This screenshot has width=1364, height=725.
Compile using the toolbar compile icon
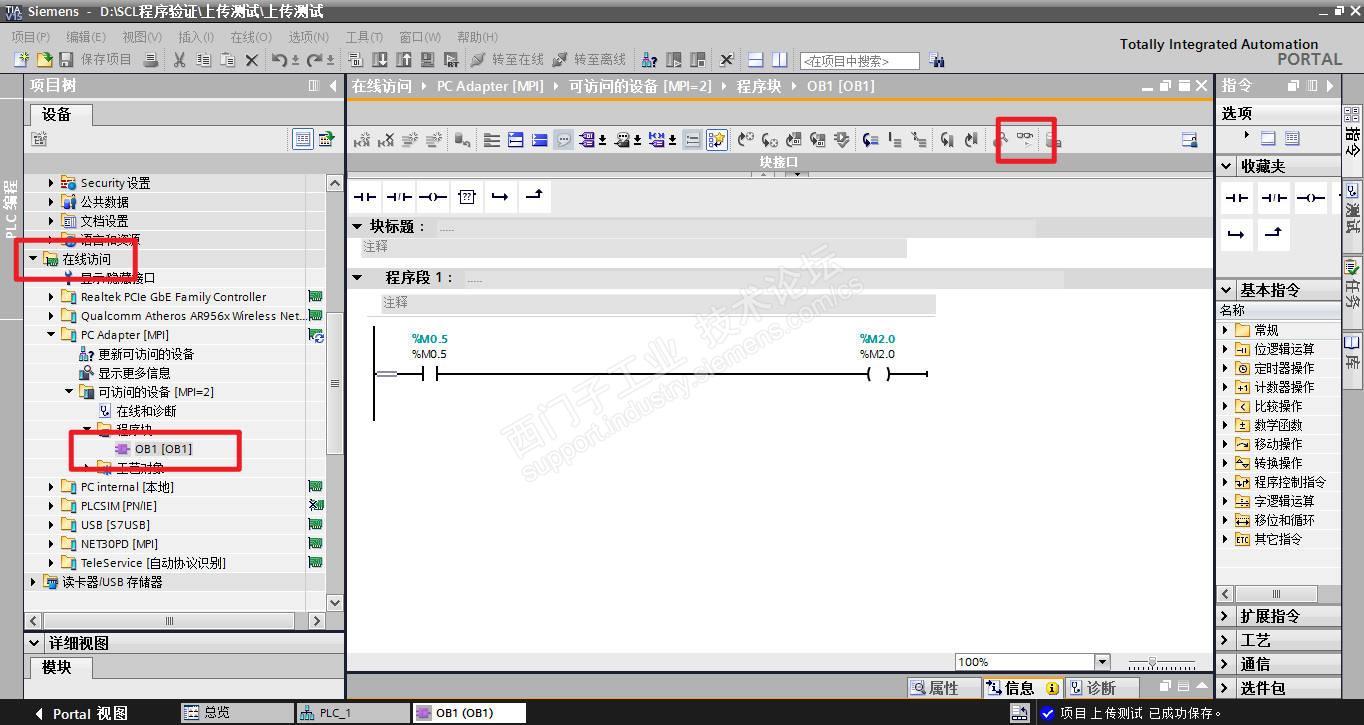[356, 60]
